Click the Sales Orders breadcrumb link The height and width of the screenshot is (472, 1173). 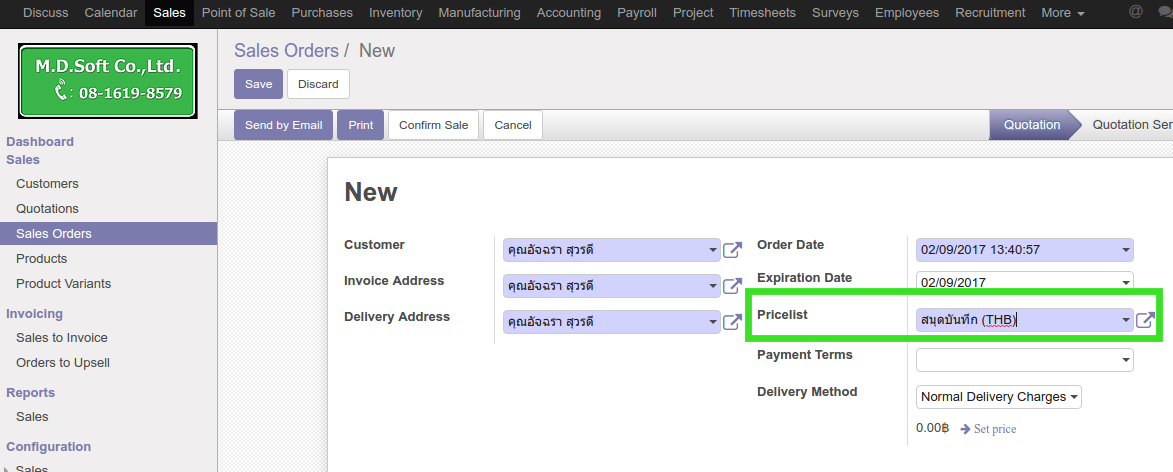click(x=286, y=50)
